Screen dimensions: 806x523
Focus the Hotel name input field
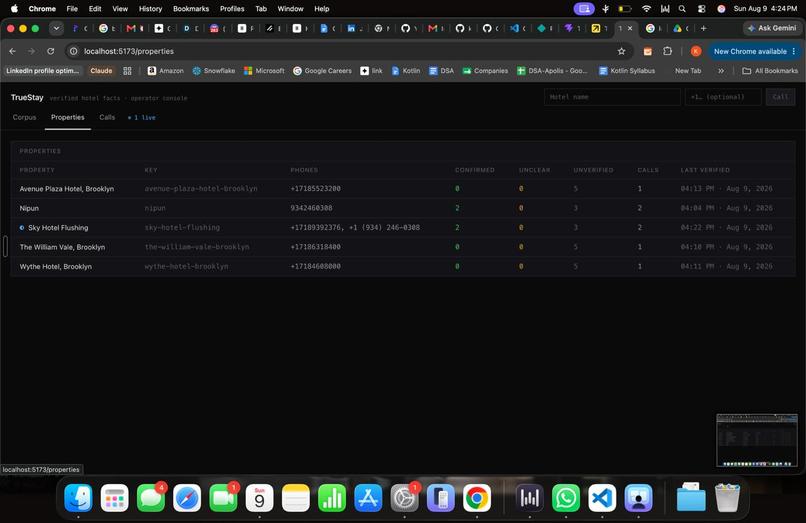click(x=612, y=97)
